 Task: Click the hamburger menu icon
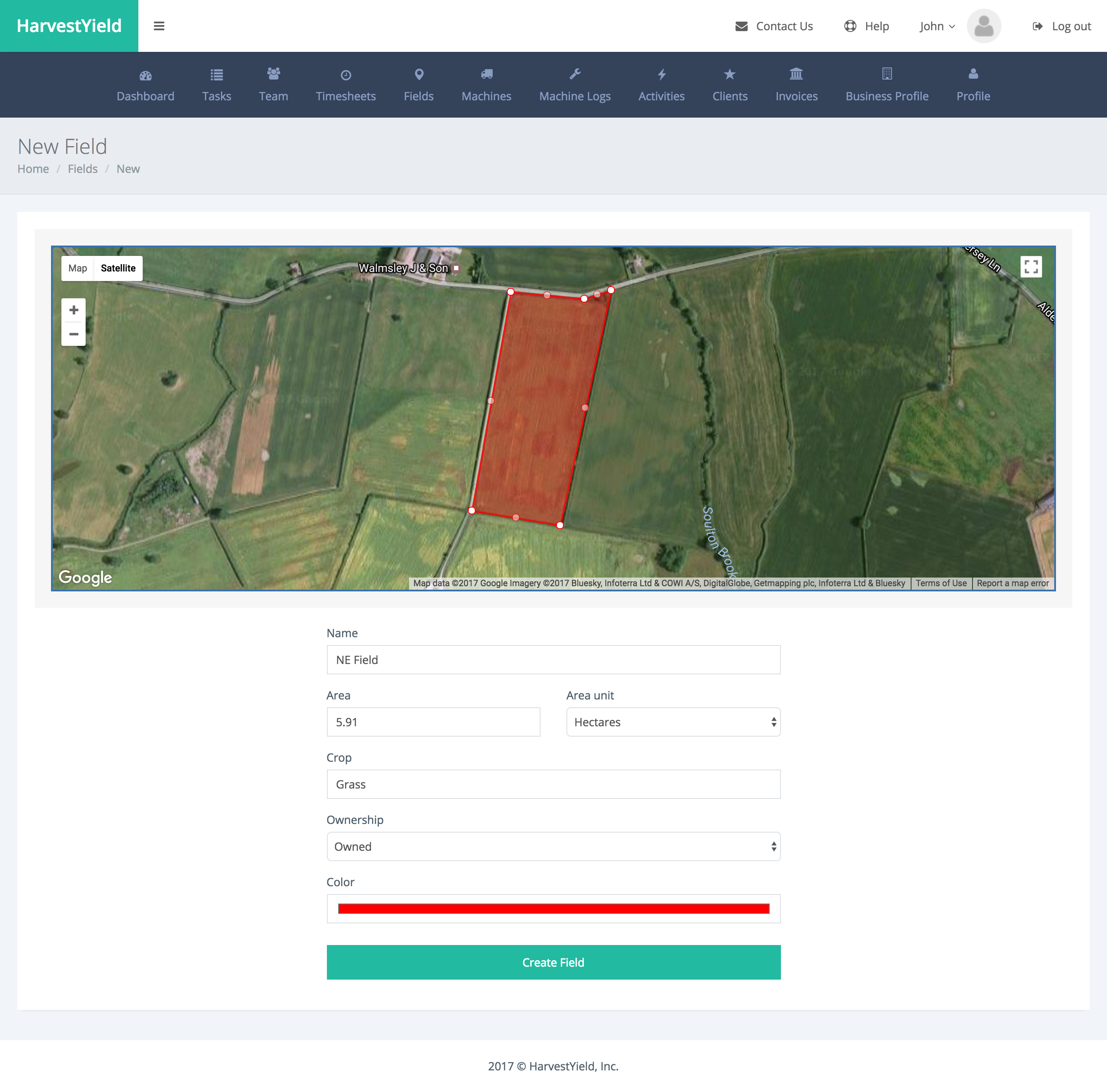tap(159, 26)
